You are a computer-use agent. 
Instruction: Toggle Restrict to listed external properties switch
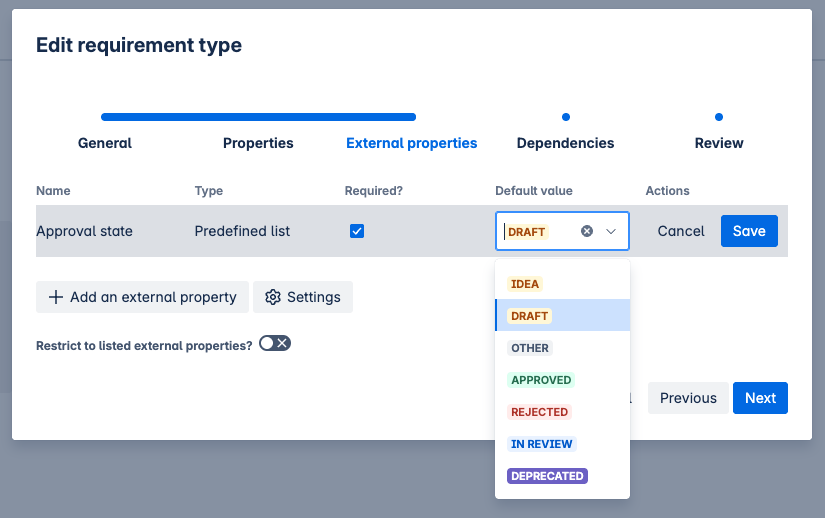274,344
